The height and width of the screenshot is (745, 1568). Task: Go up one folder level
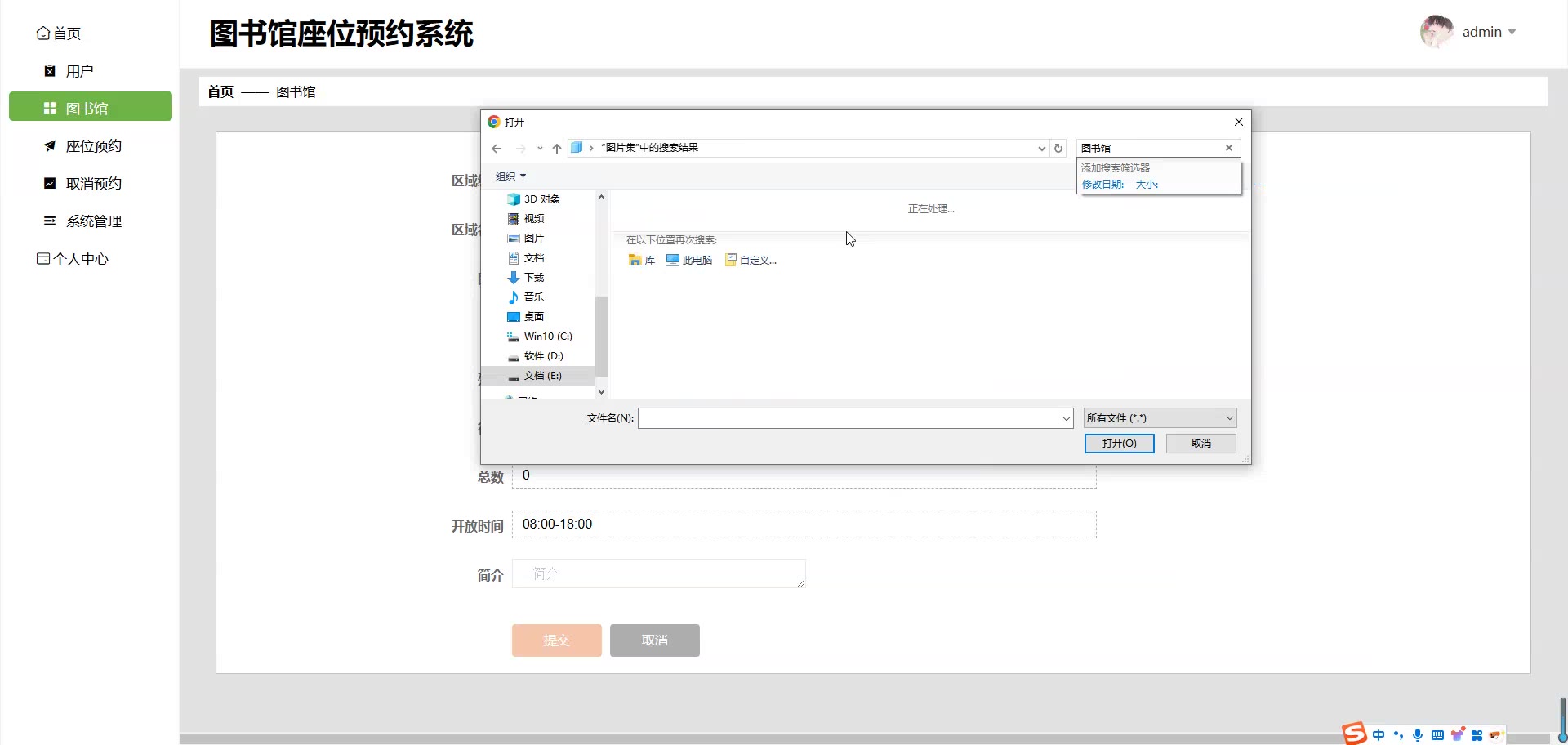point(557,149)
